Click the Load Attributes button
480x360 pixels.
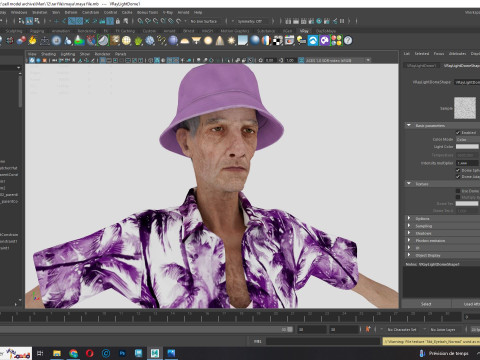[x=467, y=304]
